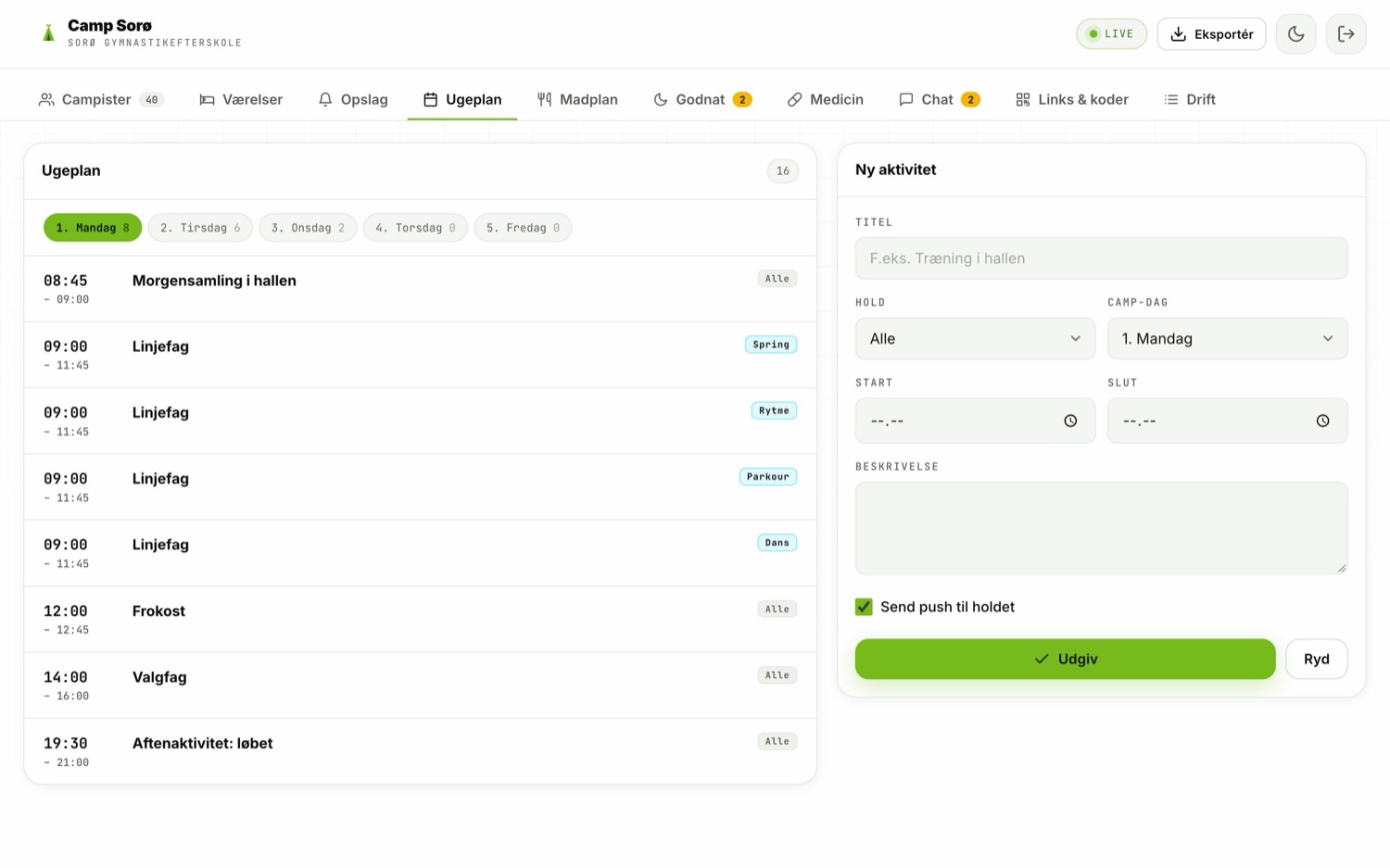The width and height of the screenshot is (1390, 868).
Task: Select the Morgensamling i hallen activity
Action: point(420,289)
